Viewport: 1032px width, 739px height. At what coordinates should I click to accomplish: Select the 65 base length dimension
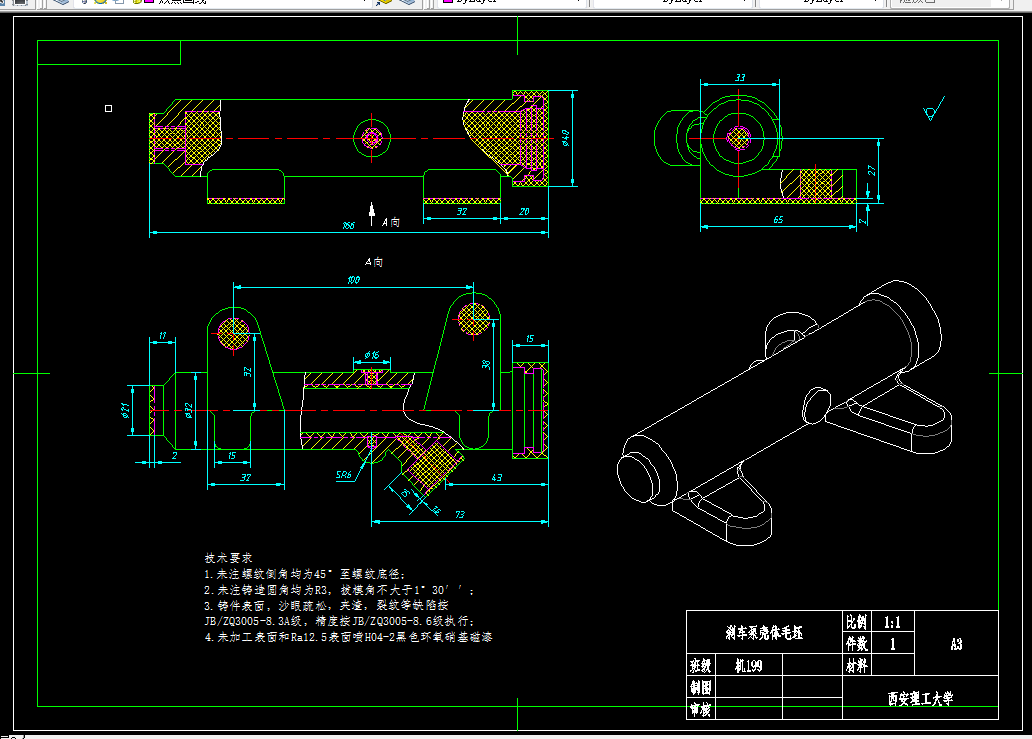point(778,220)
